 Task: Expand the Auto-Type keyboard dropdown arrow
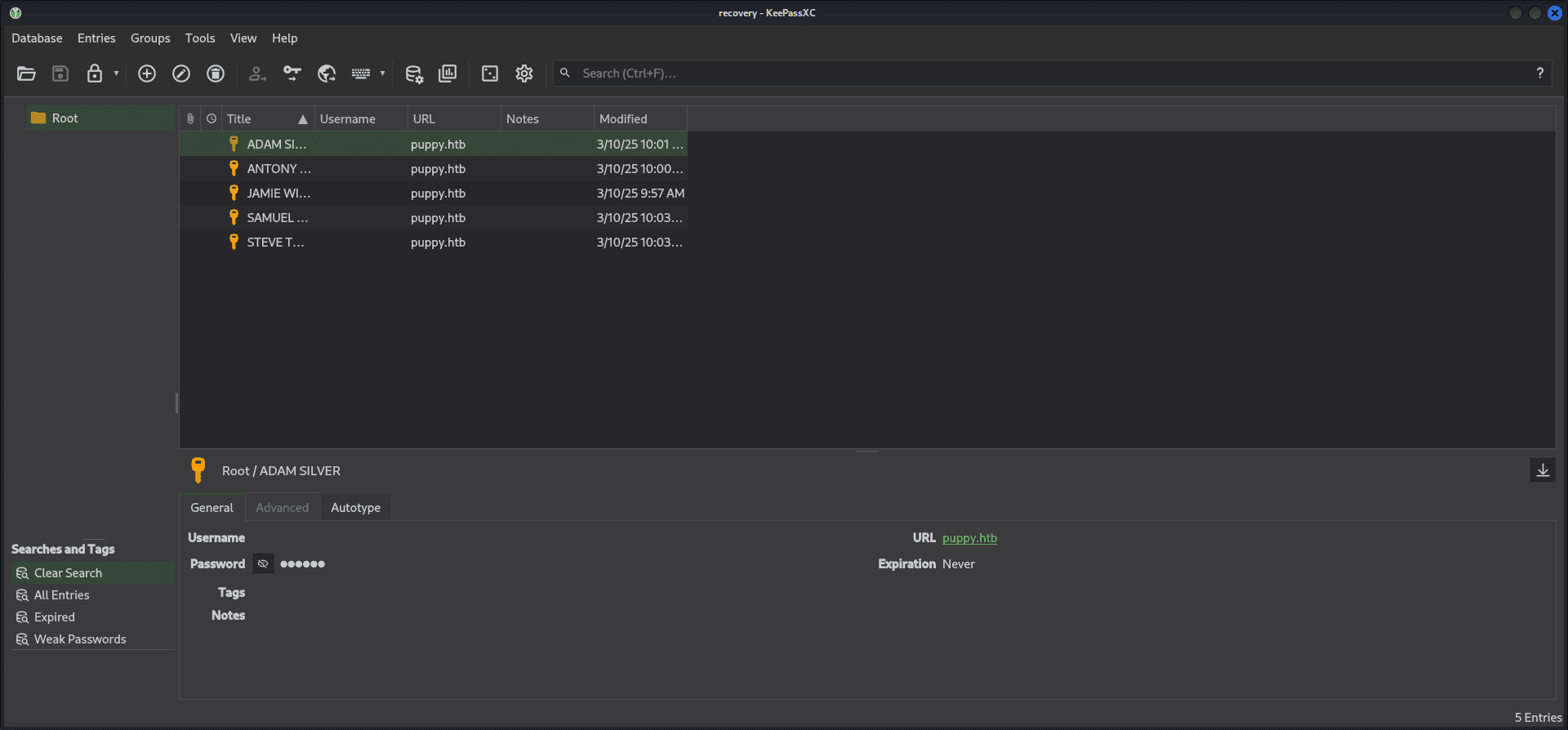pos(382,73)
